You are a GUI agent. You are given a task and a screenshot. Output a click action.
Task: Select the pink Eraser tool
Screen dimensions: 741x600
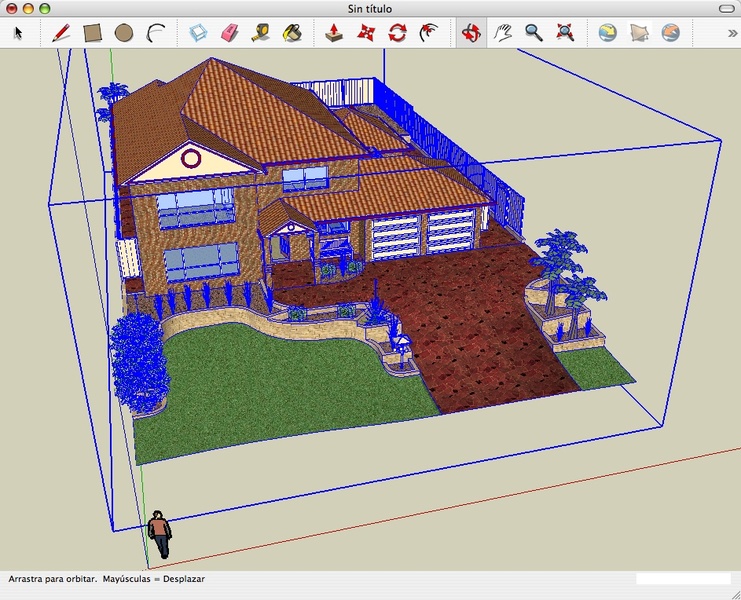[x=229, y=33]
